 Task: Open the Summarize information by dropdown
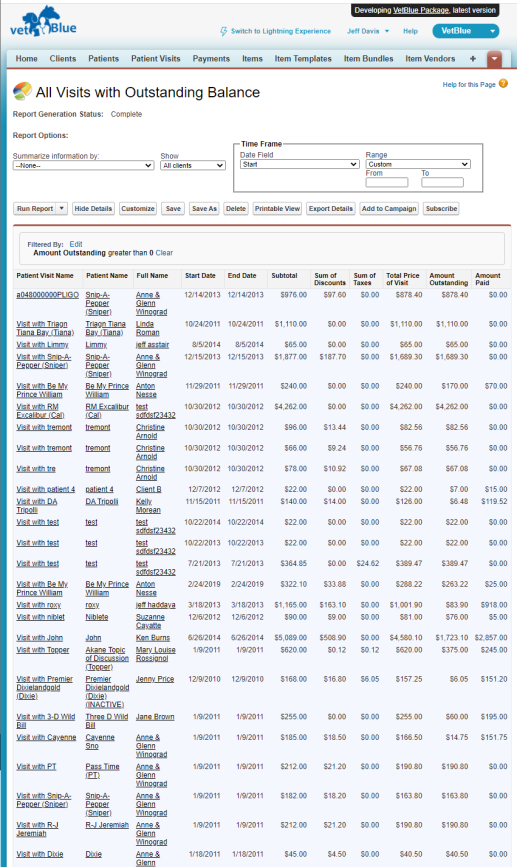pyautogui.click(x=83, y=165)
